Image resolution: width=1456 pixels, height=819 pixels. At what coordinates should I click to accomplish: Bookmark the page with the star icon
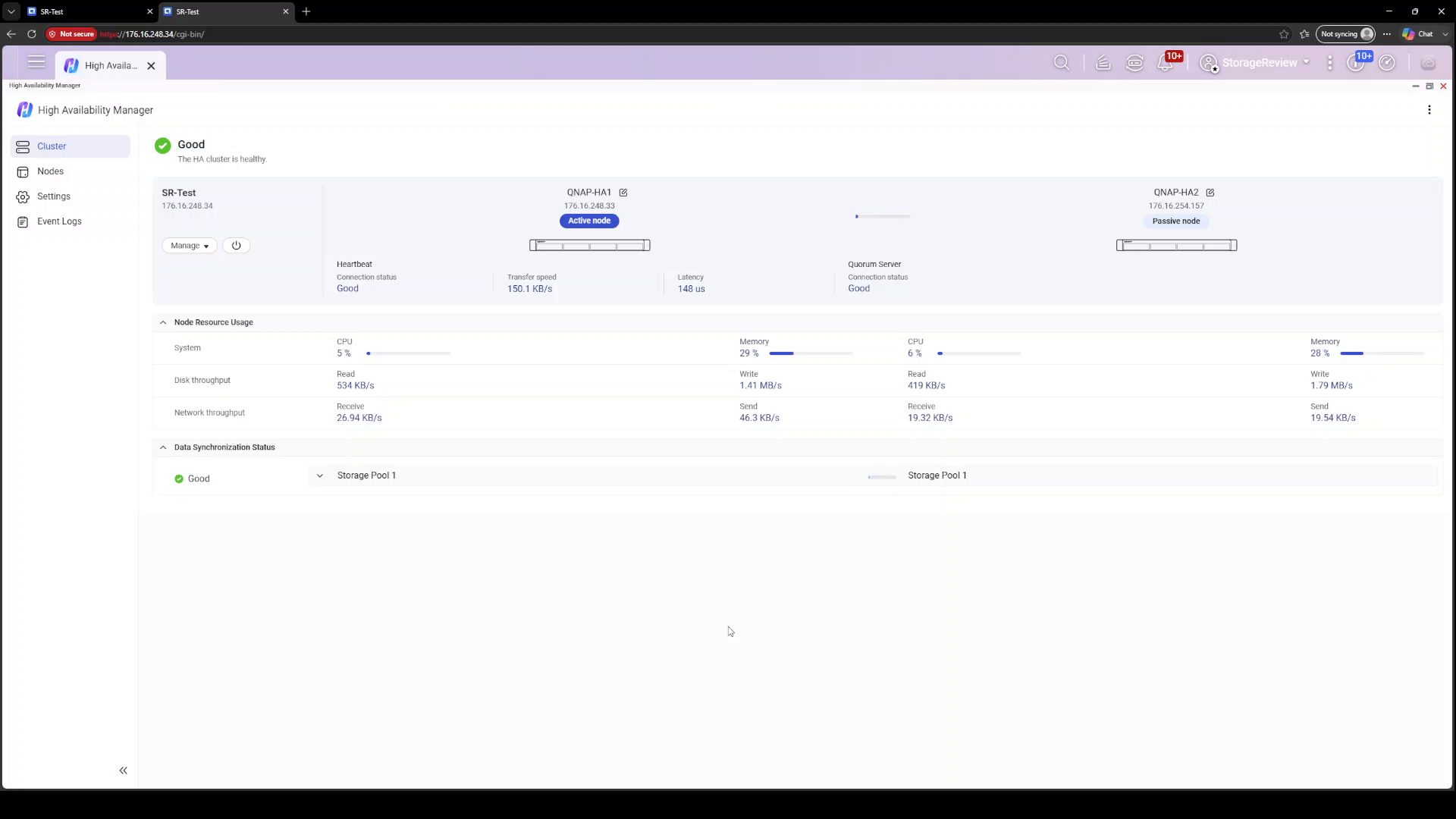click(1284, 34)
